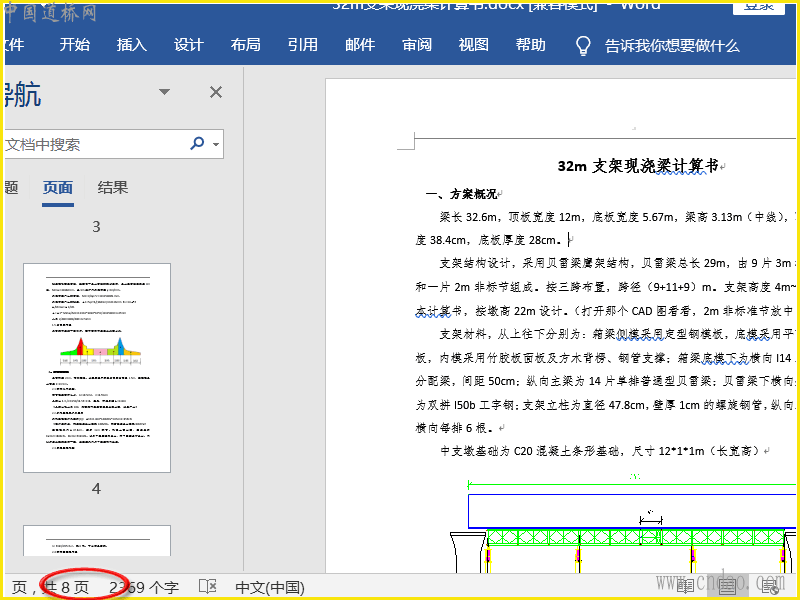Viewport: 800px width, 600px height.
Task: Click the 中文(中国) language indicator
Action: 269,587
